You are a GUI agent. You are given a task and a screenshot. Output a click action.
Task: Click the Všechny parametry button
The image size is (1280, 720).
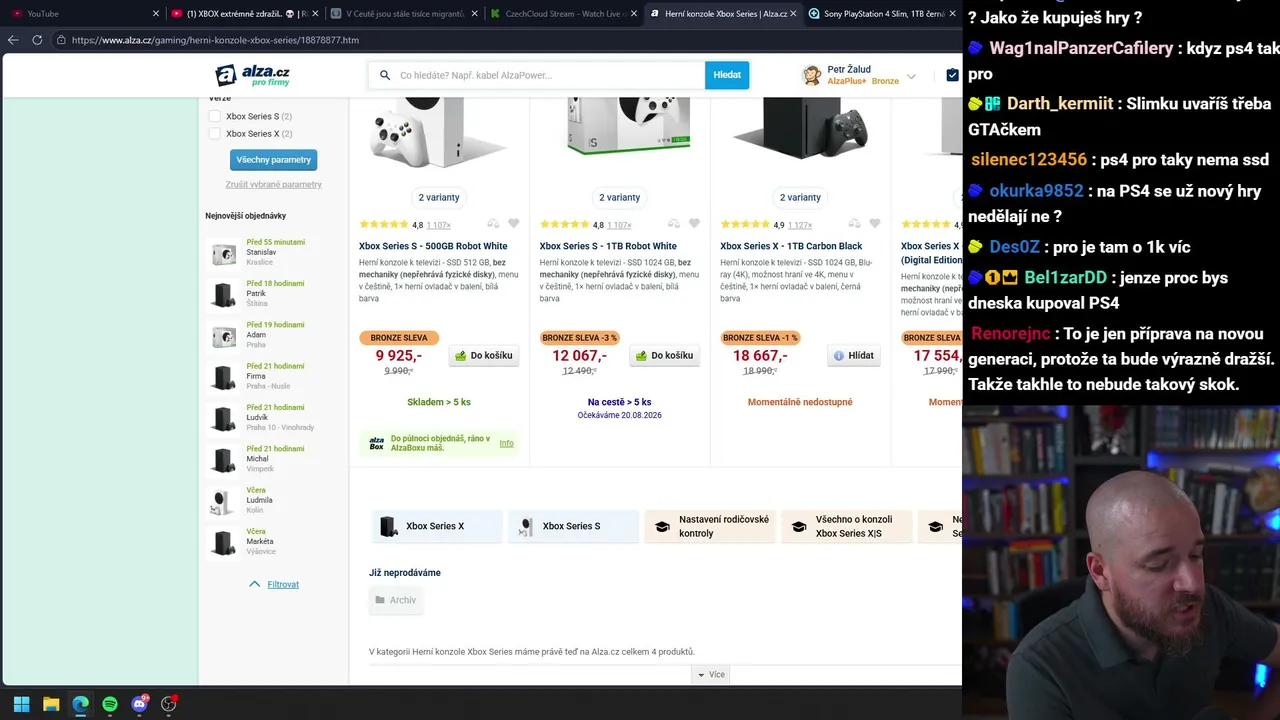[x=273, y=160]
